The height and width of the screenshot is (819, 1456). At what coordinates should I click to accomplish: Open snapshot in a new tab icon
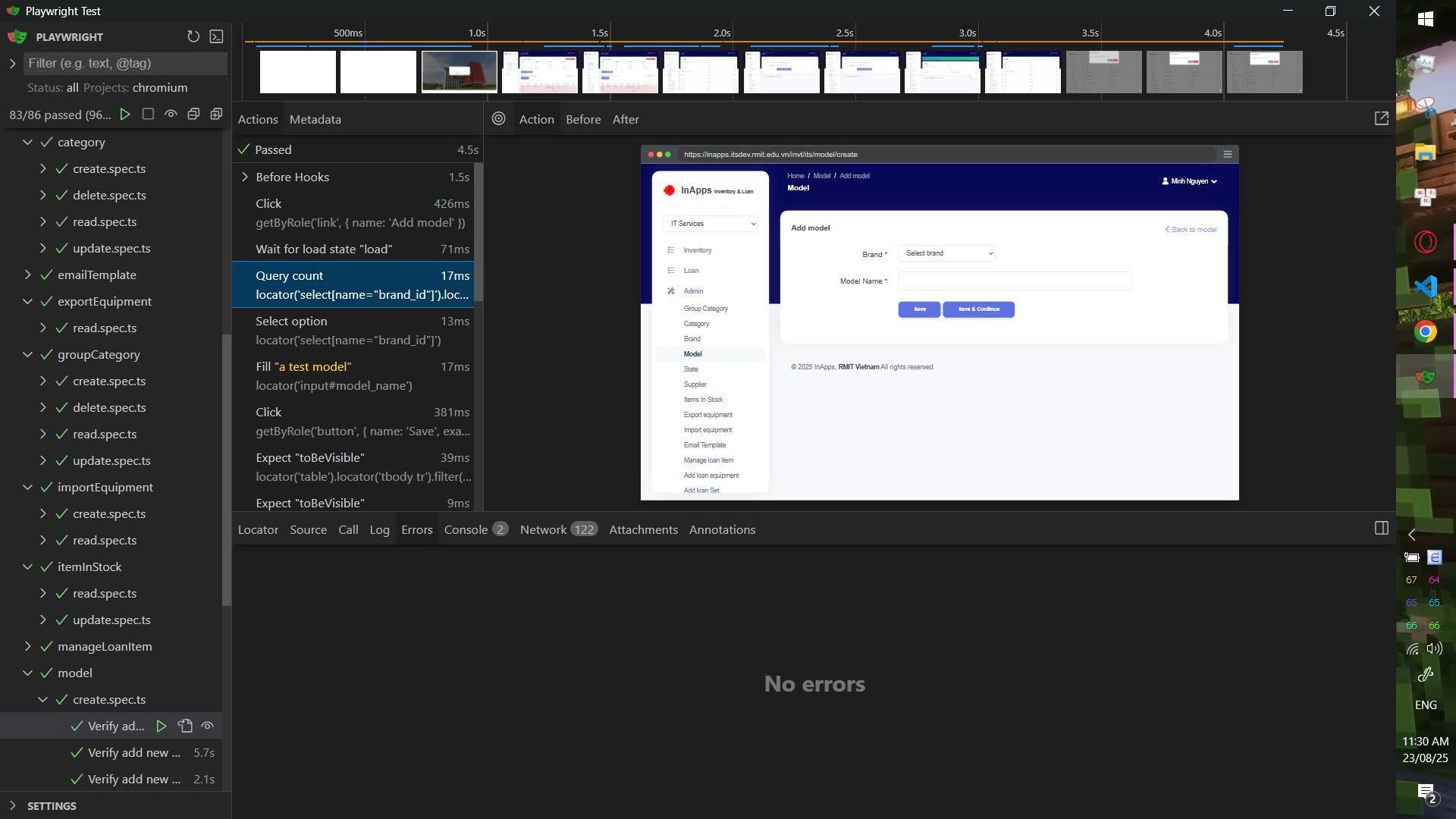[1381, 119]
